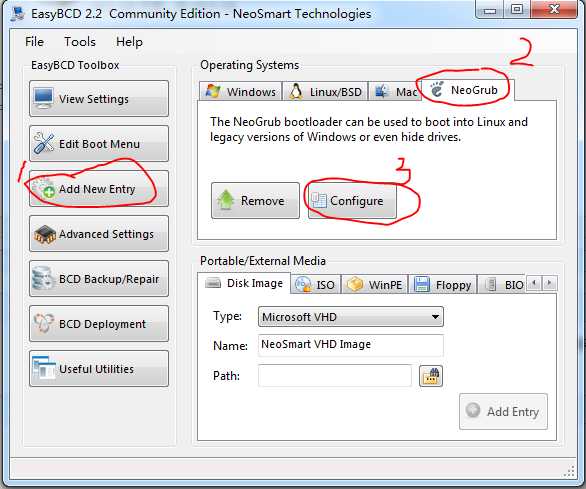Switch to the Mac tab
Screen dimensions: 586x489
[x=395, y=91]
